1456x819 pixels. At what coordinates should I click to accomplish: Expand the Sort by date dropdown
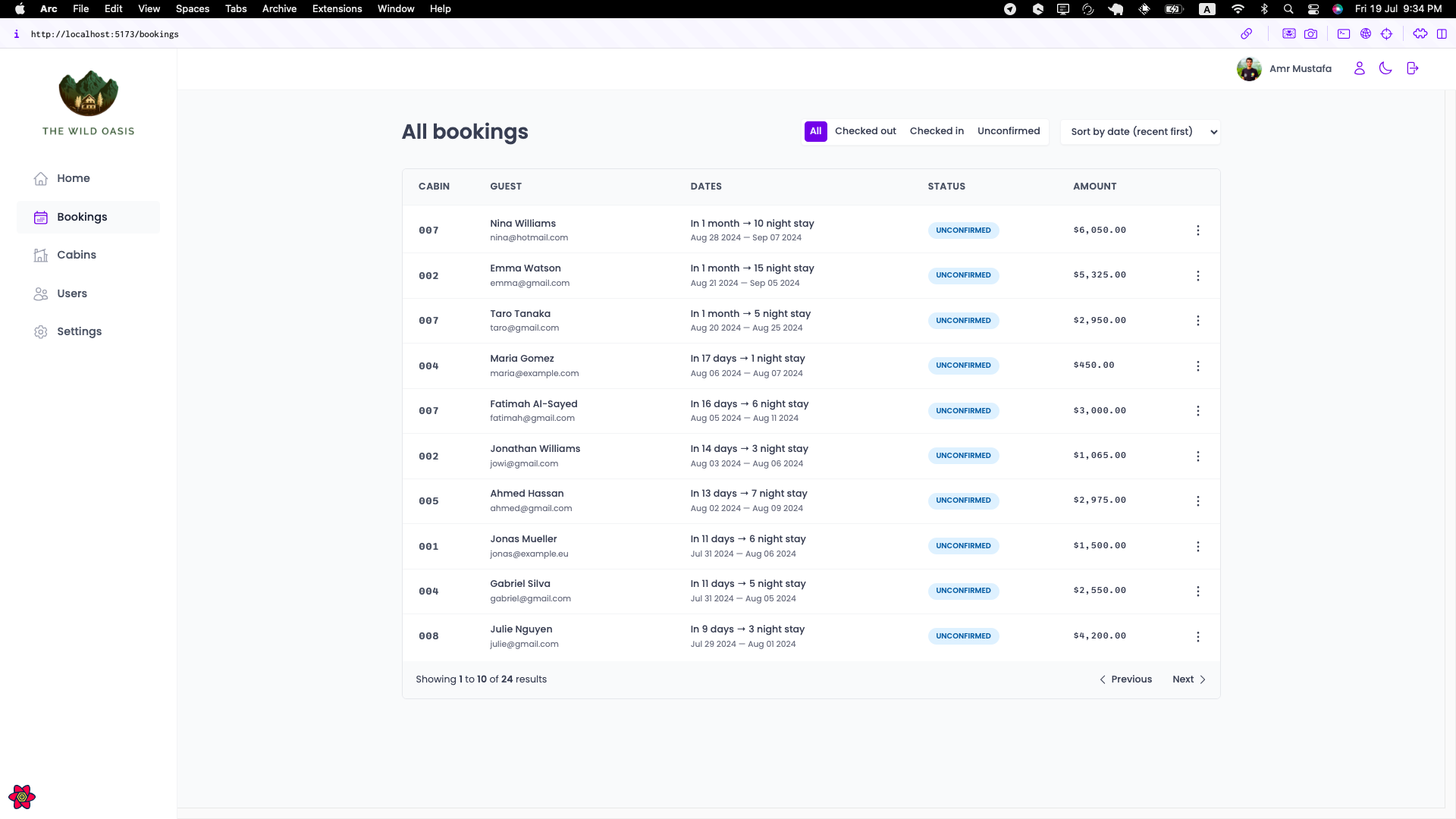1140,132
